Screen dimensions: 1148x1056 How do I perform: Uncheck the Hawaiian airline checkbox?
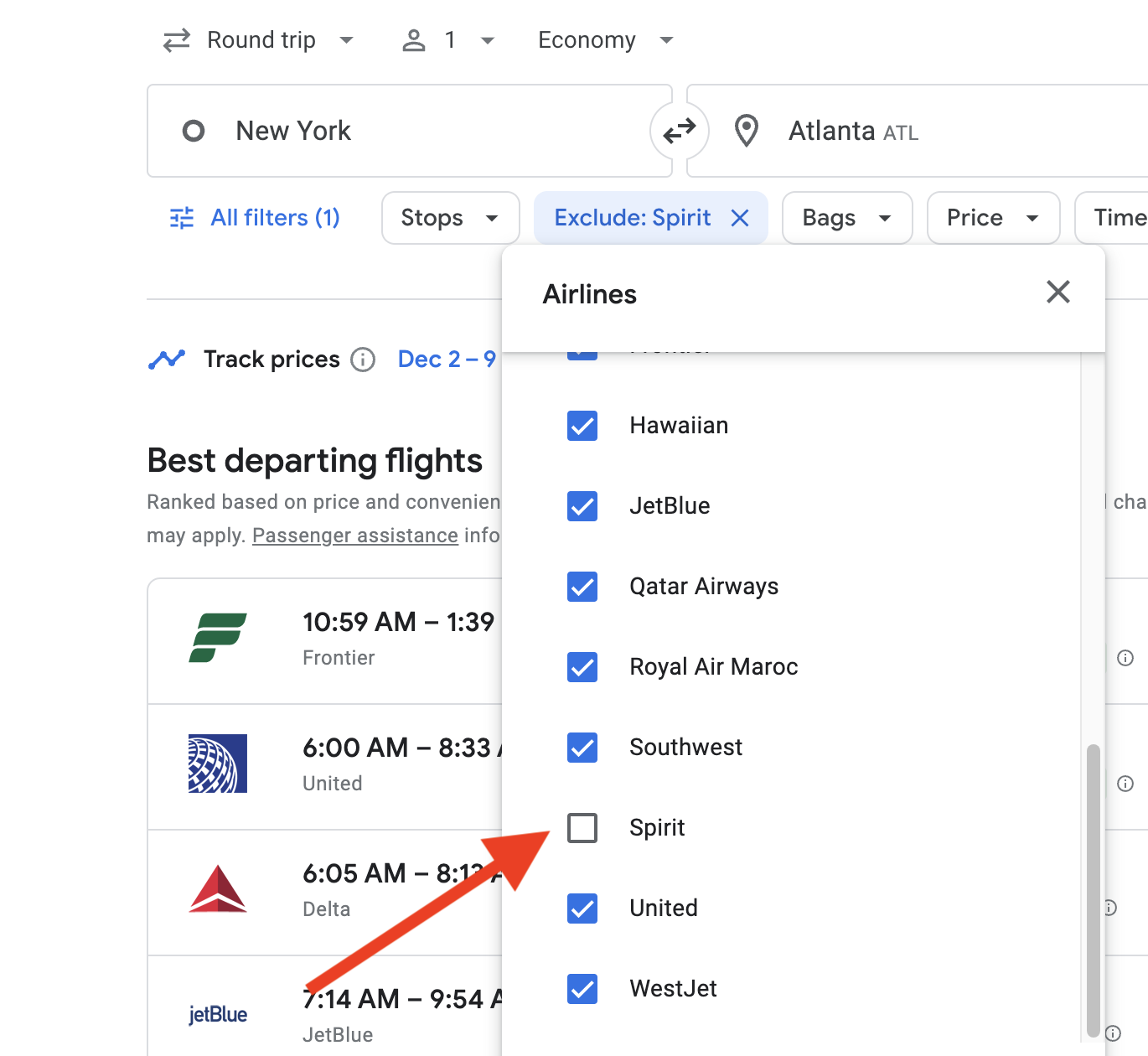click(x=582, y=426)
